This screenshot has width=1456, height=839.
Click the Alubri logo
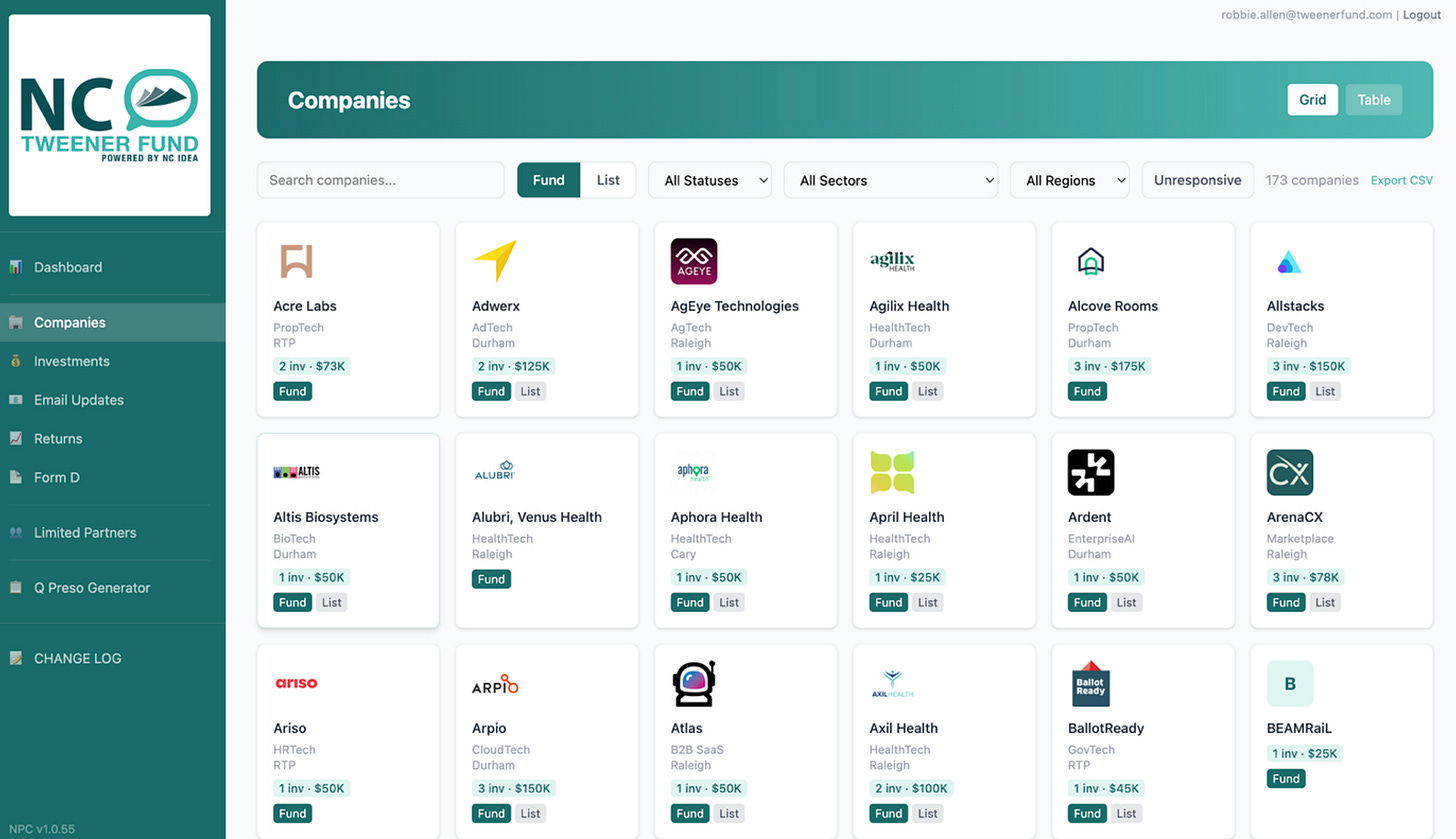(495, 472)
